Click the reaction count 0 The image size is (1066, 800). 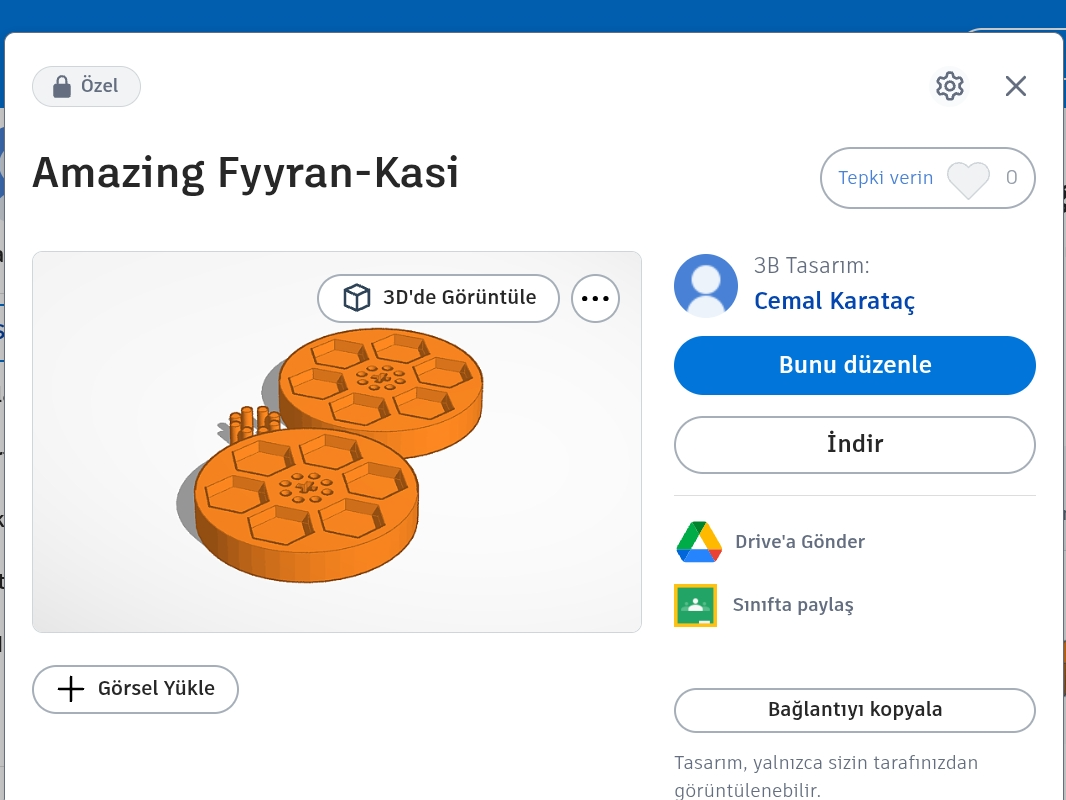pos(1012,178)
